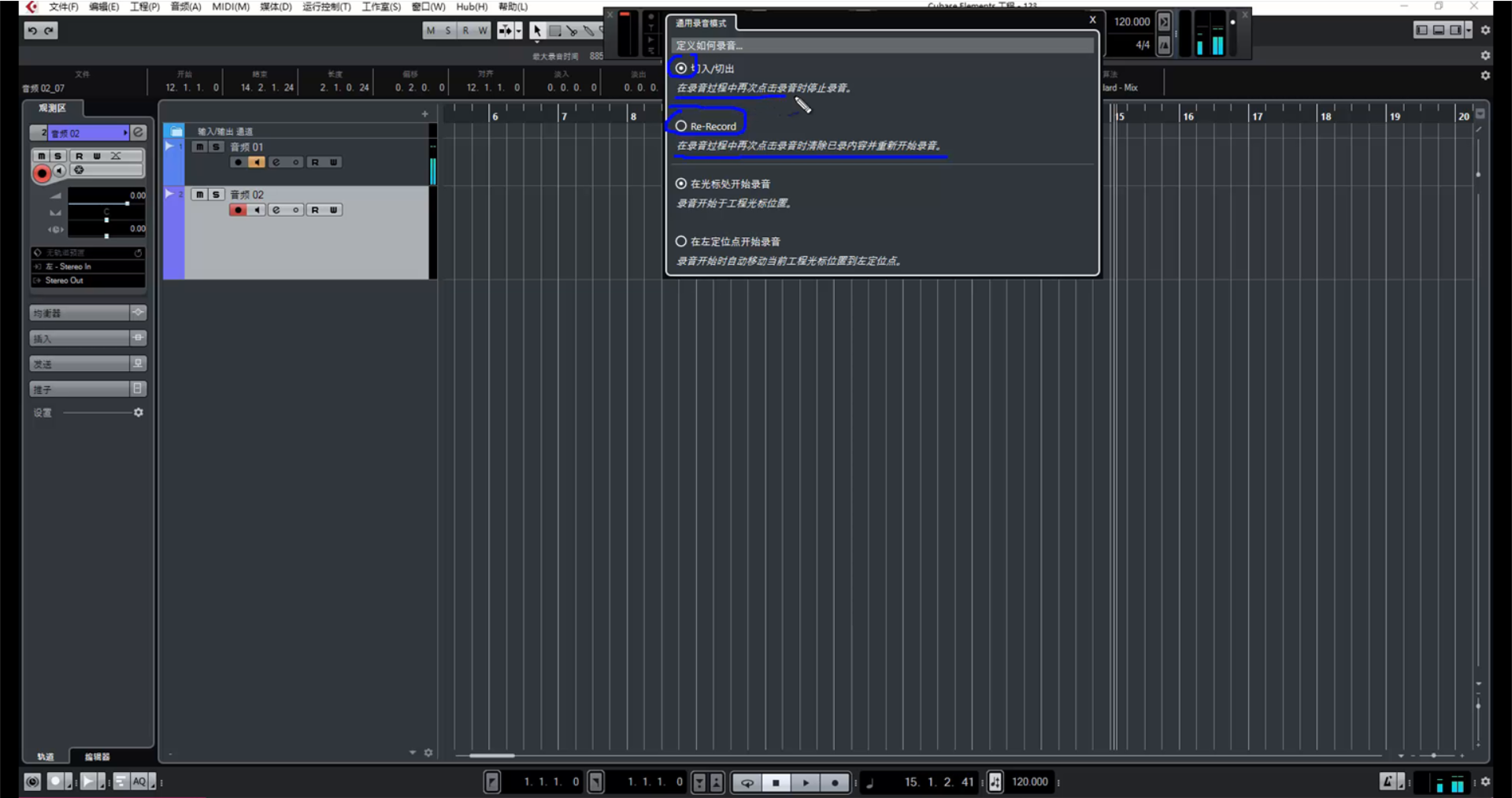This screenshot has width=1512, height=798.
Task: Open the 运行控制(T) menu
Action: tap(327, 7)
